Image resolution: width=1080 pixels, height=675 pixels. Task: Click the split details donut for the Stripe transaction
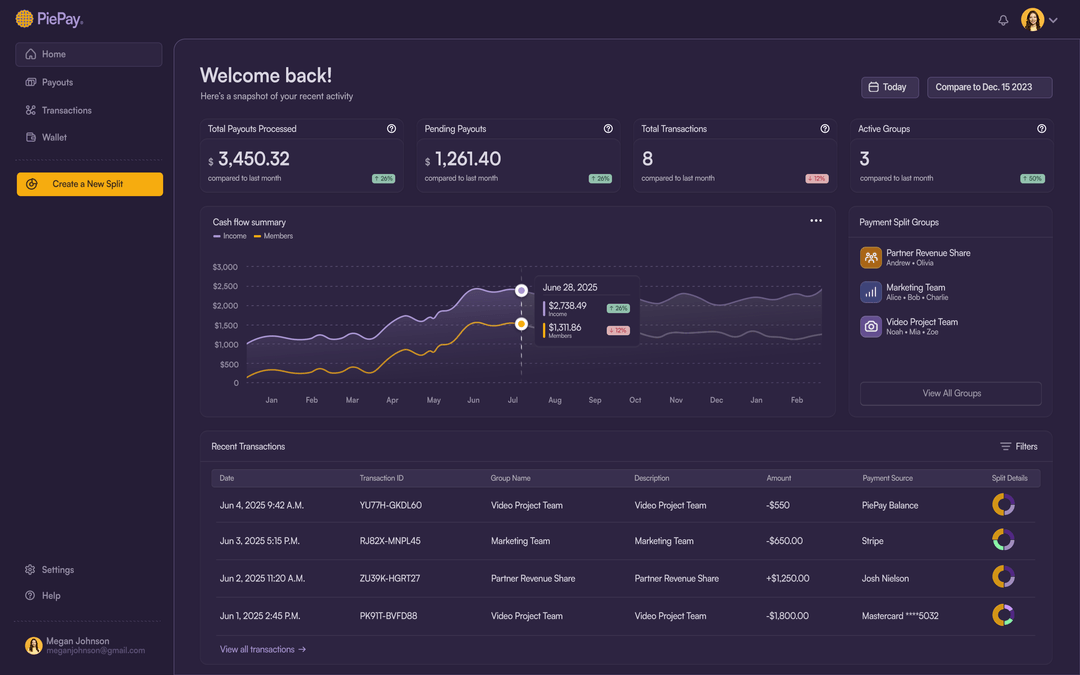(1003, 540)
